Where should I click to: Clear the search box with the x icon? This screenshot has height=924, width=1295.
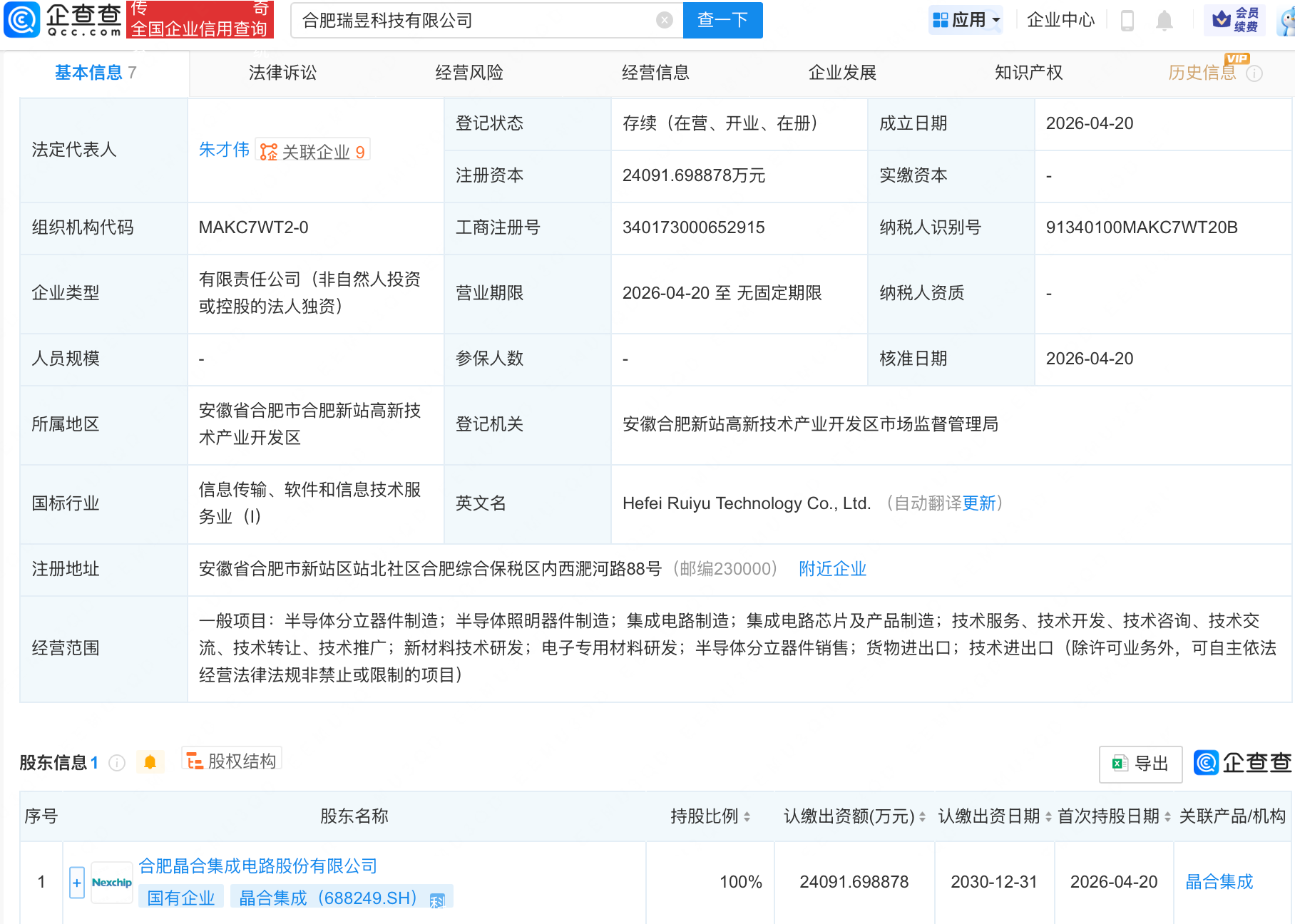[665, 20]
